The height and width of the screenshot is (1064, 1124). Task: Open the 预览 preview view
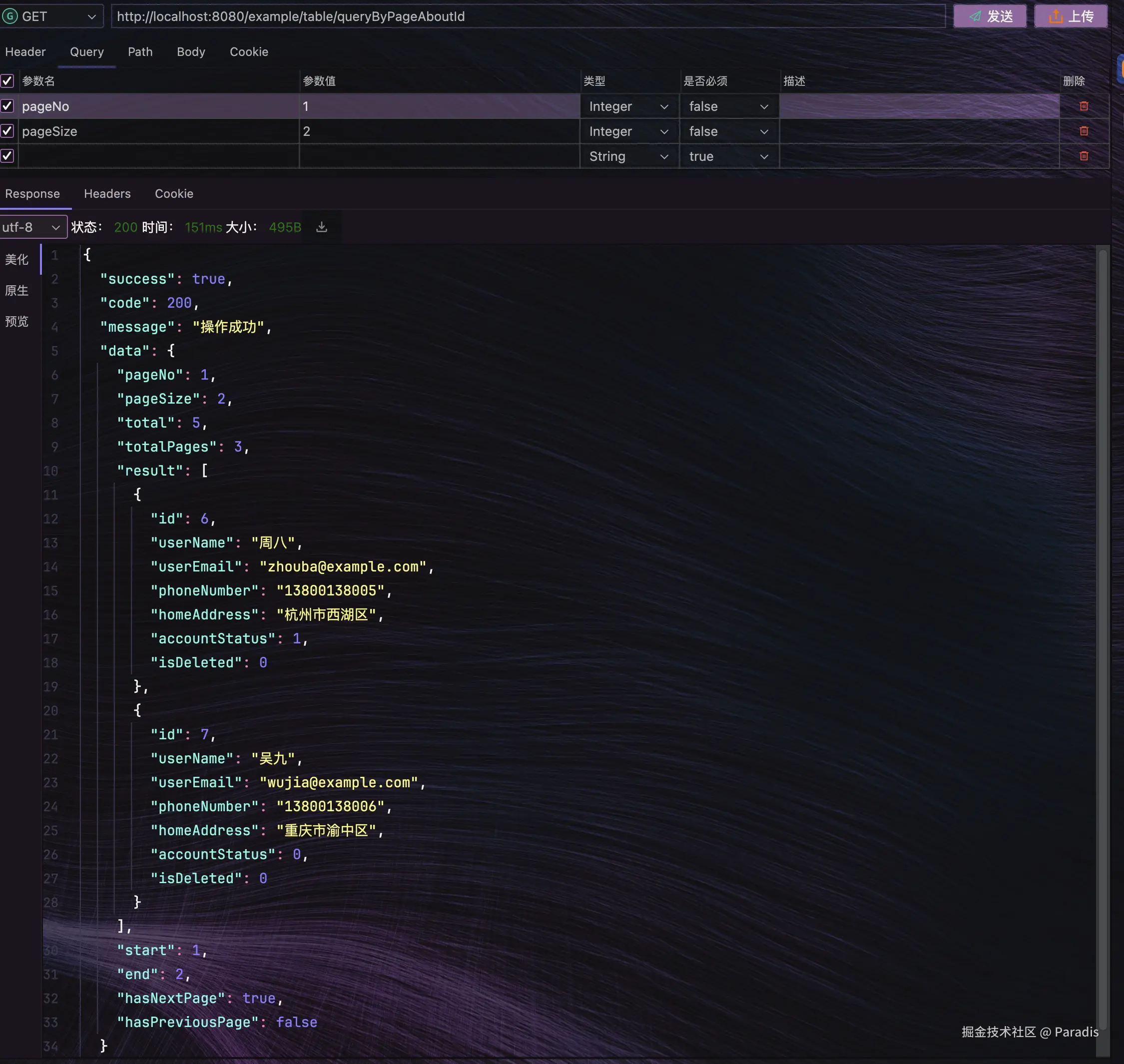click(16, 322)
